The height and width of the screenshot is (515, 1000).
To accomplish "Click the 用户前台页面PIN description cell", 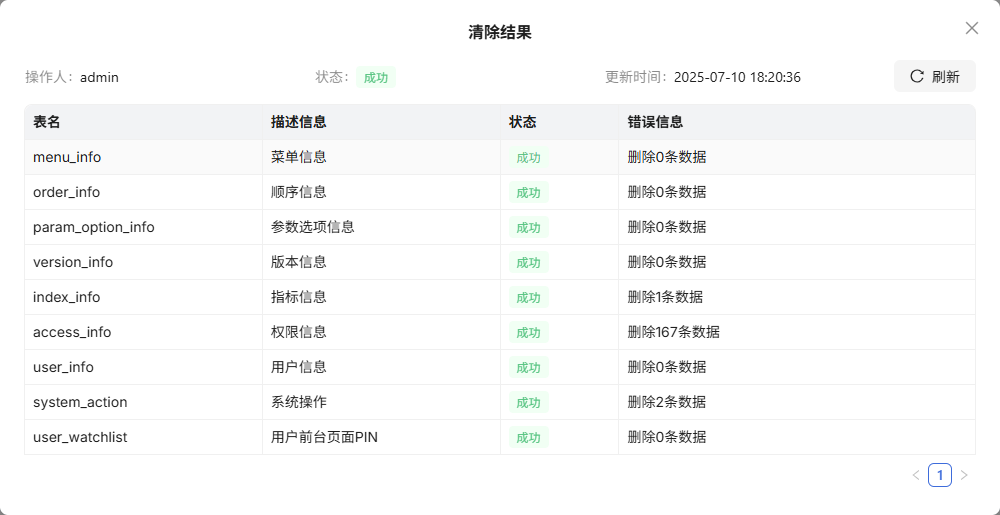I will point(324,437).
